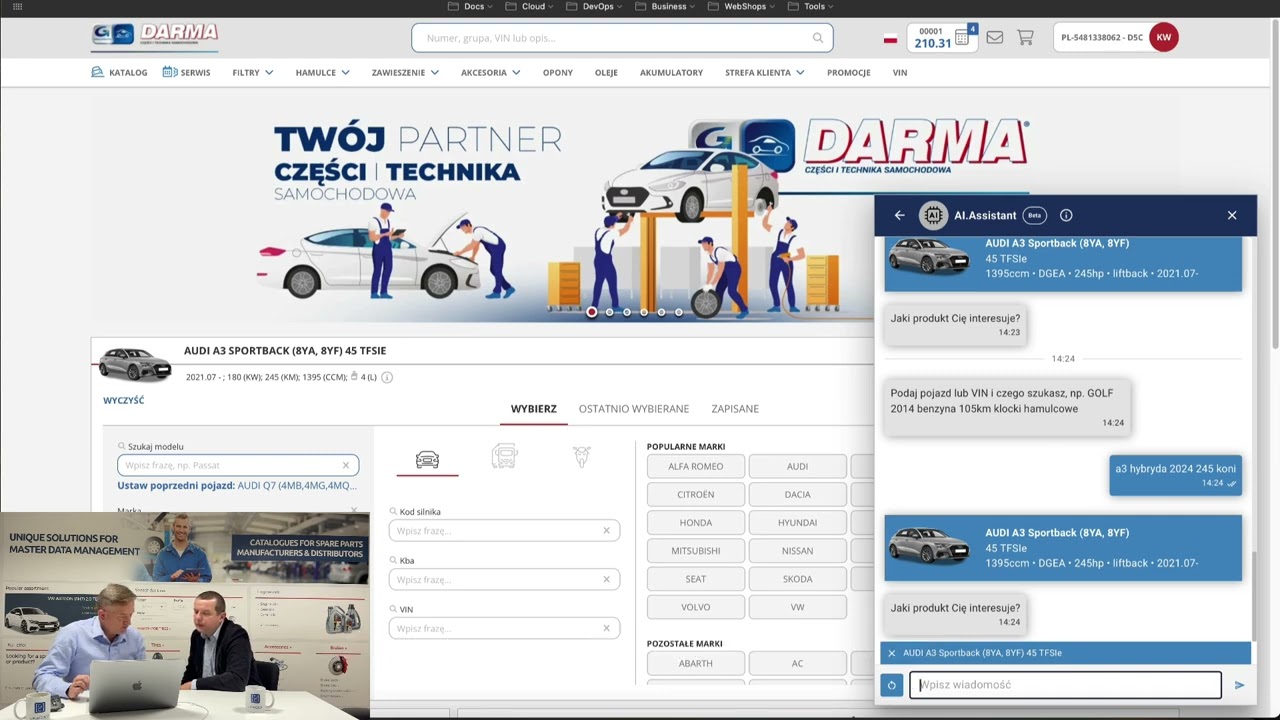Clear the Szukaj modelu field
Screen dimensions: 1280x720
(346, 465)
